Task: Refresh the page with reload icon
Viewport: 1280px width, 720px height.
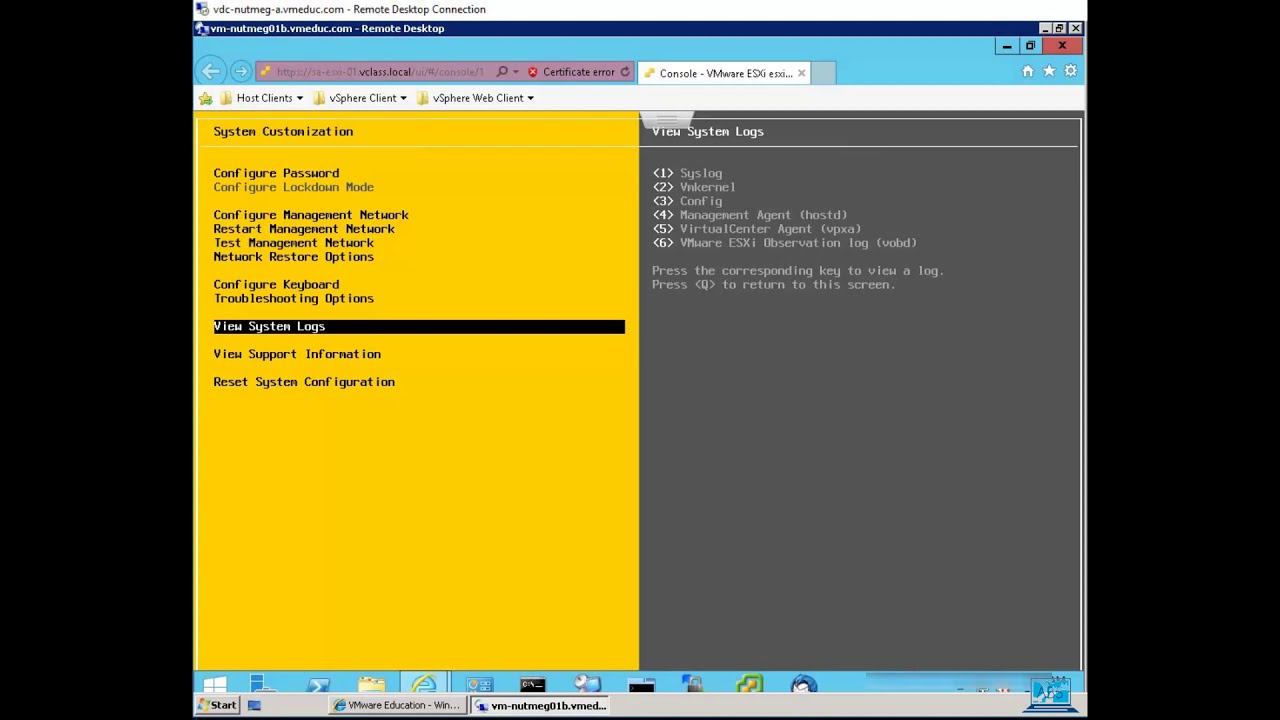Action: click(x=625, y=72)
